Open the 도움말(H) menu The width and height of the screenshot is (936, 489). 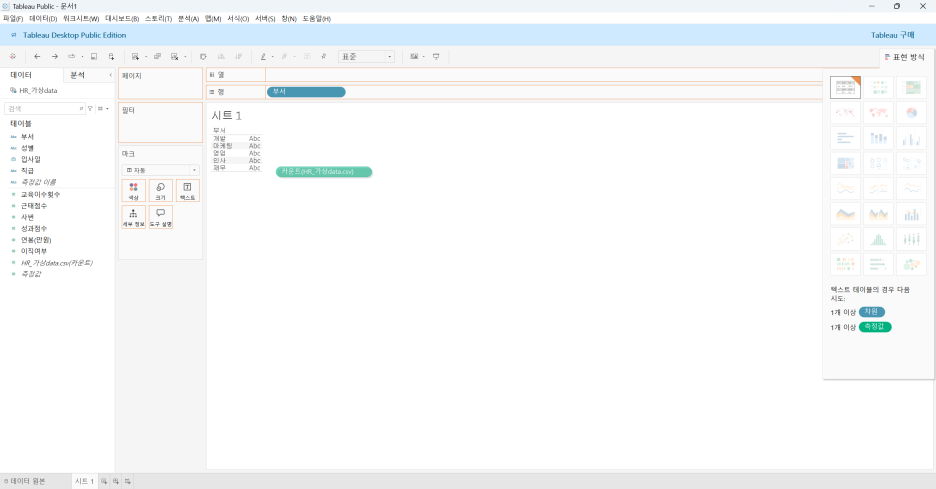316,19
